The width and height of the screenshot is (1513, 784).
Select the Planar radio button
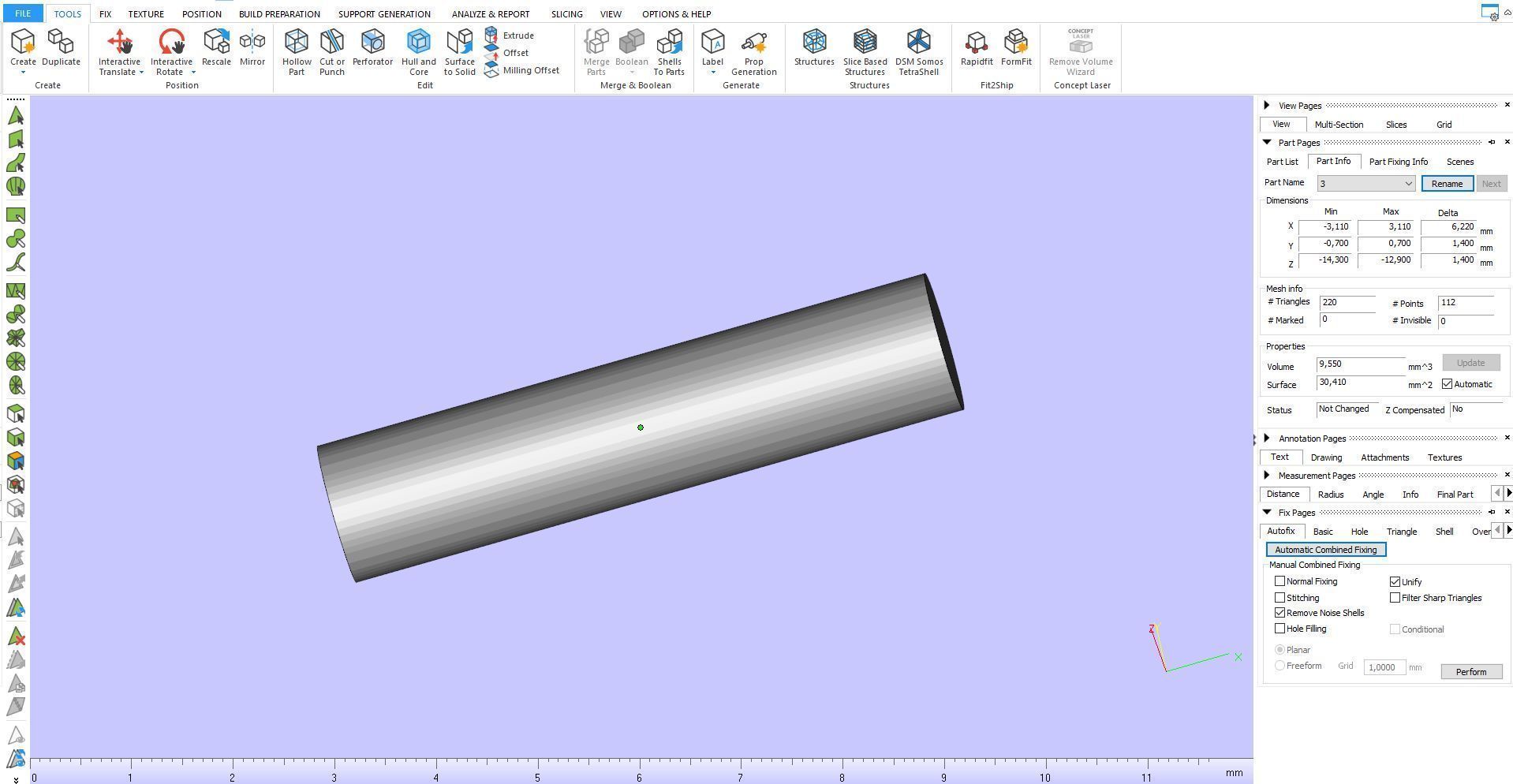[x=1280, y=650]
